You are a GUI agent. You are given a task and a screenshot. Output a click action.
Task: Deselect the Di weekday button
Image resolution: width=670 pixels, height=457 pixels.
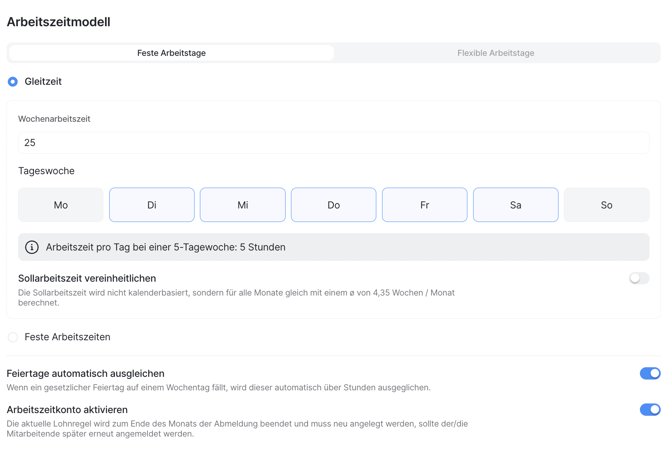[x=152, y=205]
